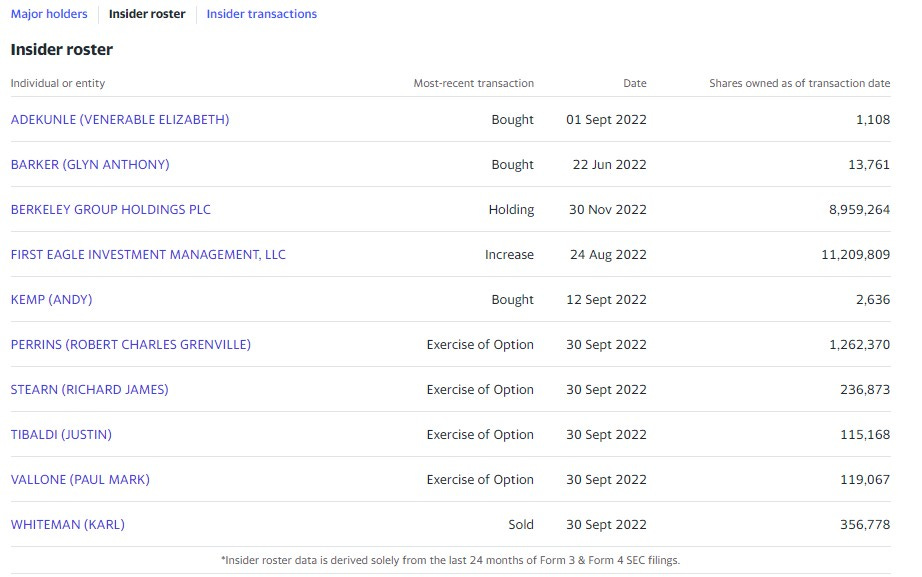Screen dimensions: 922x577
Task: Open STEARN (RICHARD JAMES) insider link
Action: click(x=89, y=389)
